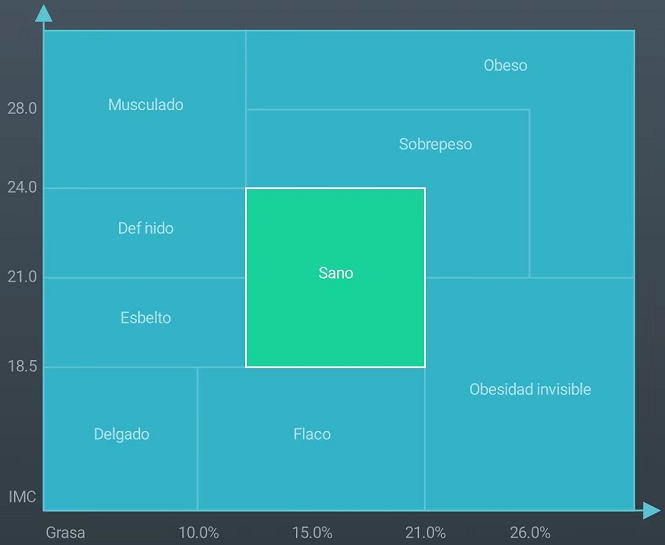This screenshot has height=545, width=665.
Task: Click the 21.0% fat axis label
Action: tap(425, 532)
